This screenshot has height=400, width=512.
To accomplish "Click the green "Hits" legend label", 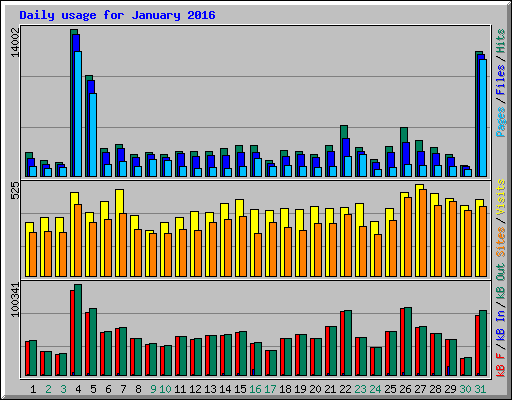I will [x=500, y=41].
